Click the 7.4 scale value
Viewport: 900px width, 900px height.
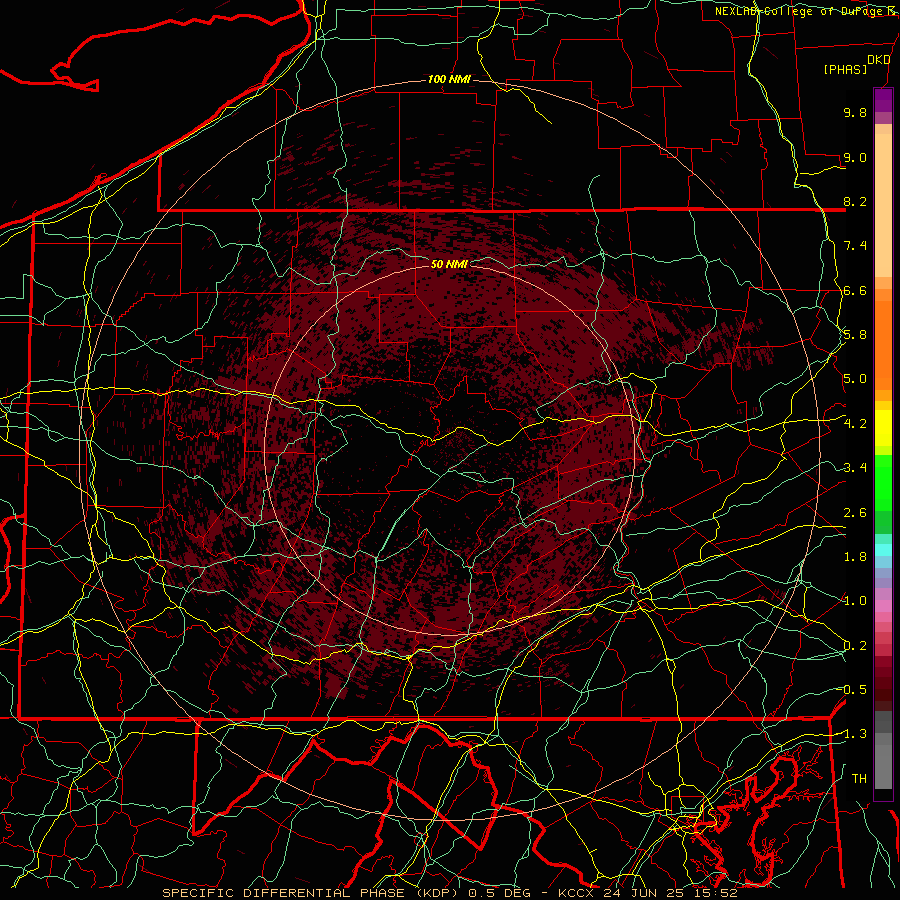[x=855, y=246]
